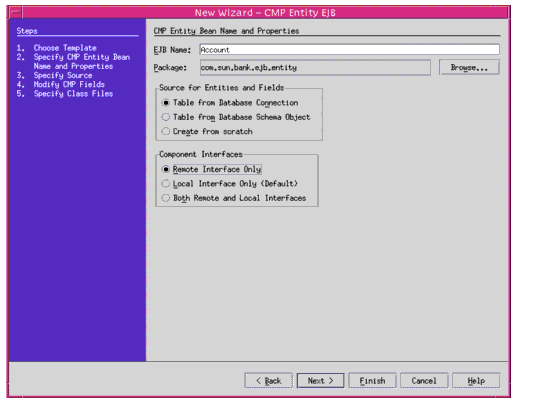Click the Finish button
The image size is (537, 400).
[372, 381]
